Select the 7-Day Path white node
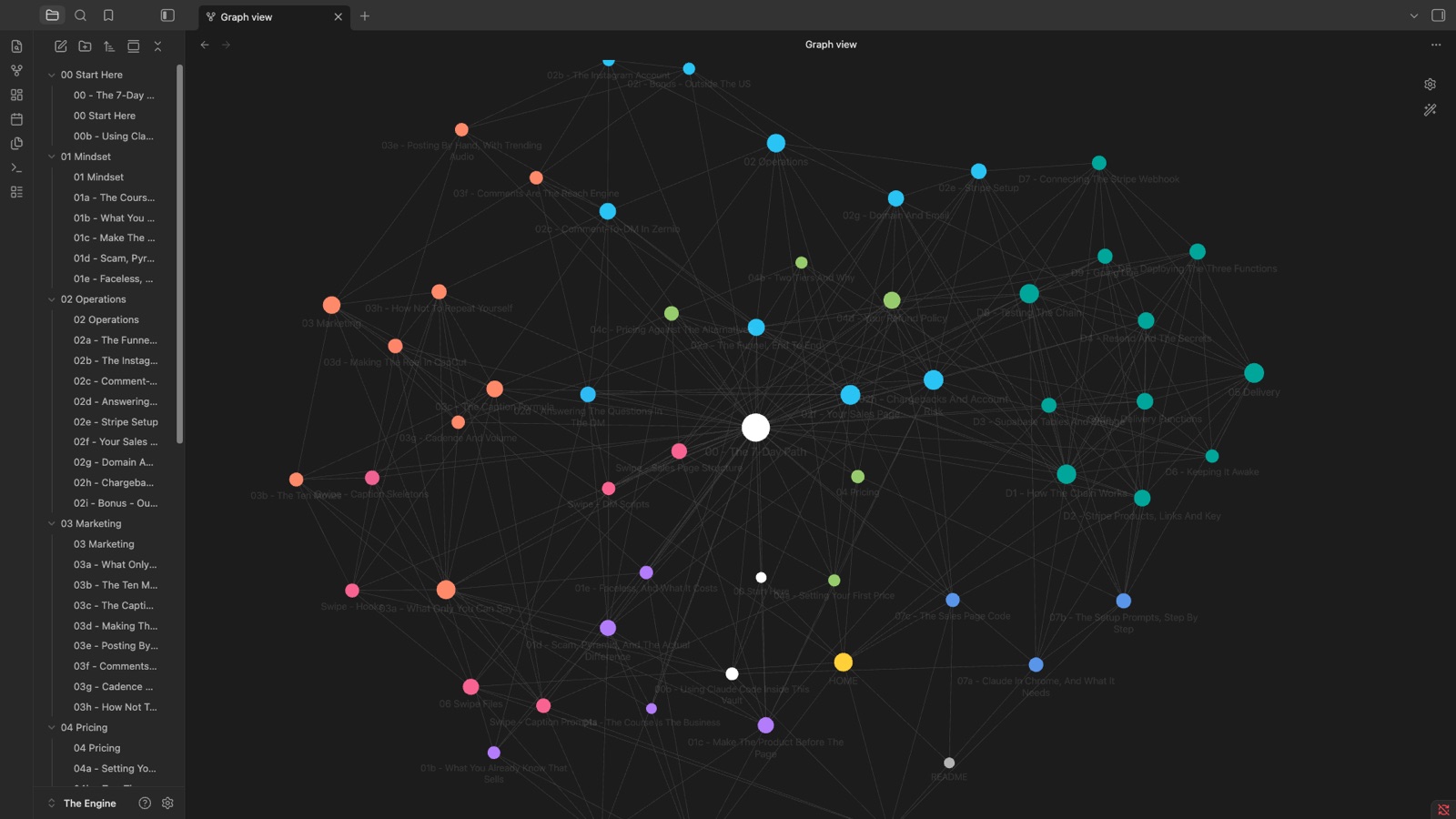The width and height of the screenshot is (1456, 819). click(755, 427)
